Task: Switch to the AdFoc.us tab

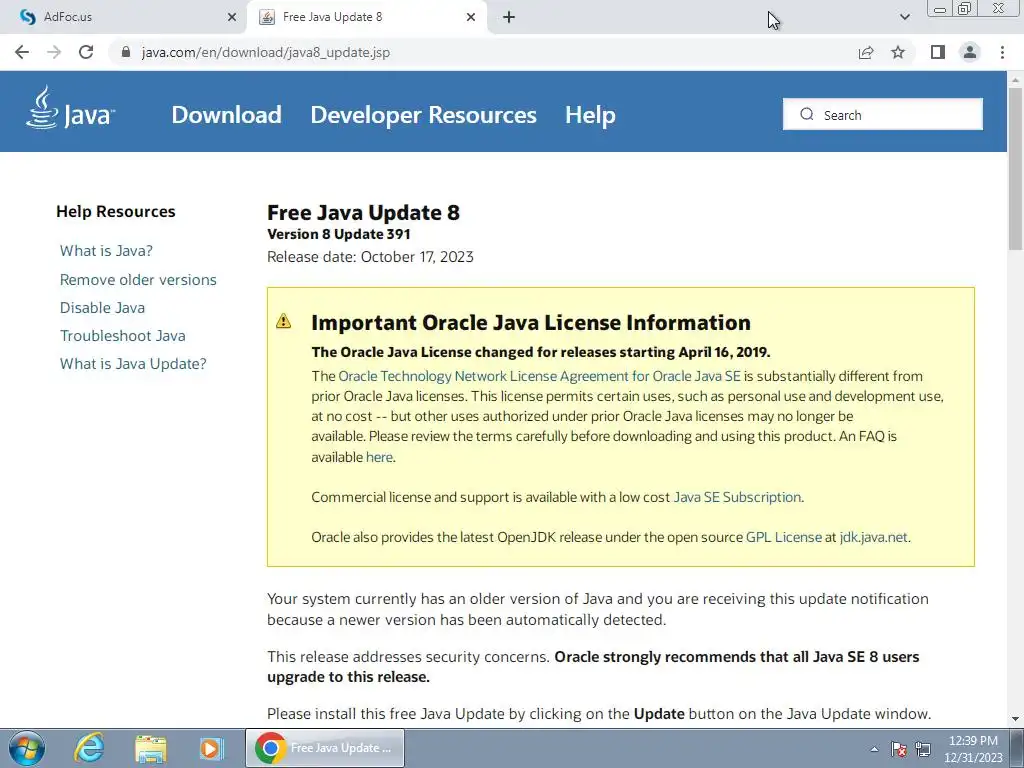Action: [122, 17]
